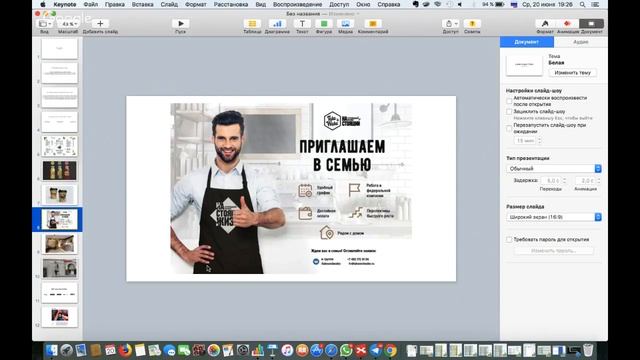Select slide 6 thumbnail with bottles
Screen dimensions: 640x360
(59, 170)
